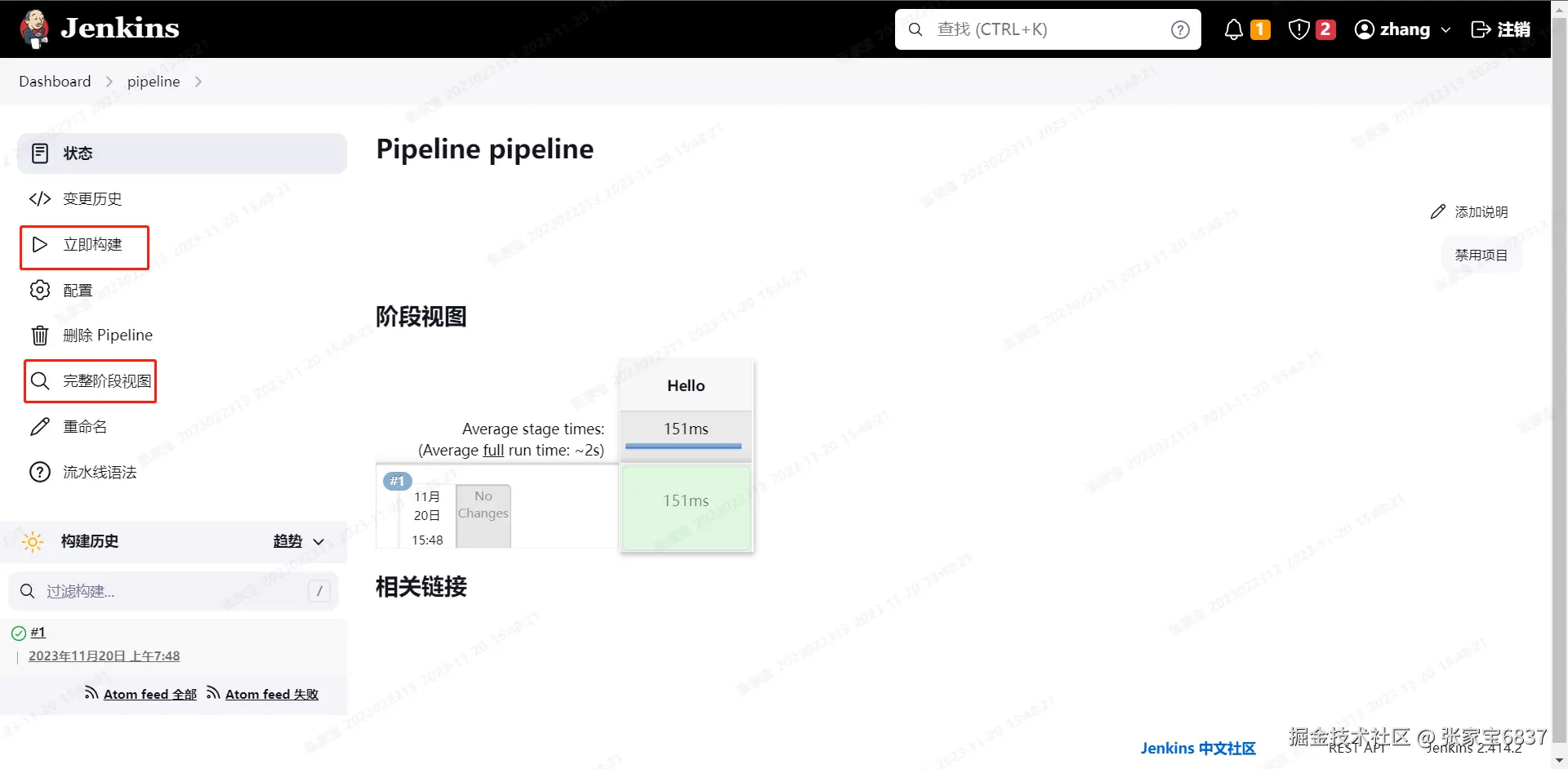1568x769 pixels.
Task: Click the 重命名 sidebar label
Action: coord(85,427)
